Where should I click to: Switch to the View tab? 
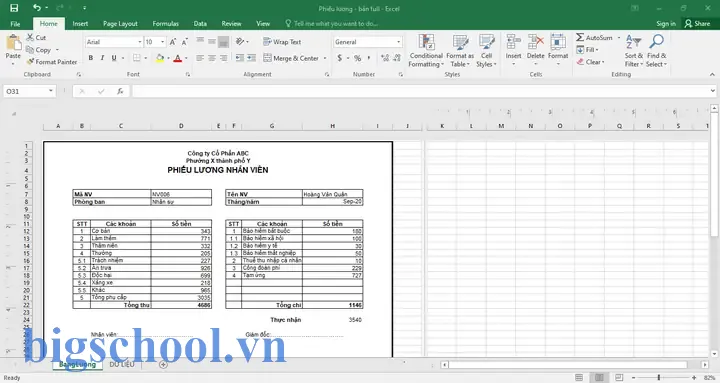(x=263, y=23)
